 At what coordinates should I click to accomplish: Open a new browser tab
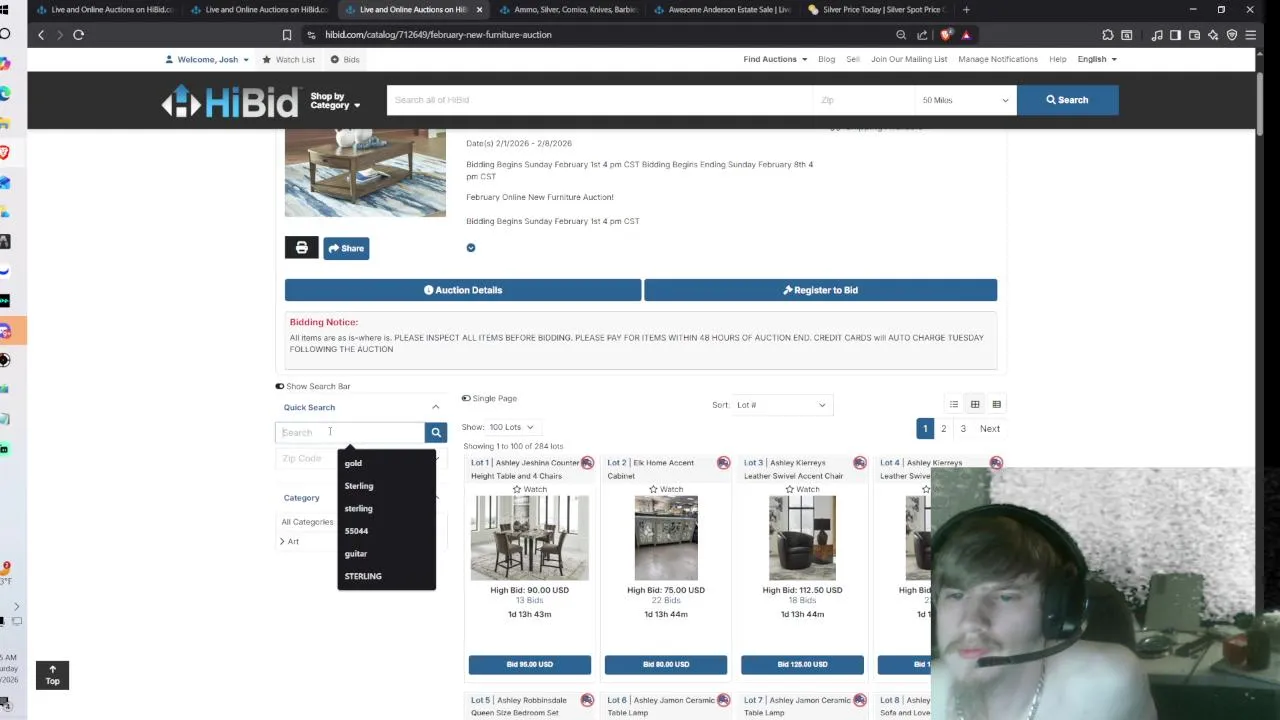click(966, 10)
